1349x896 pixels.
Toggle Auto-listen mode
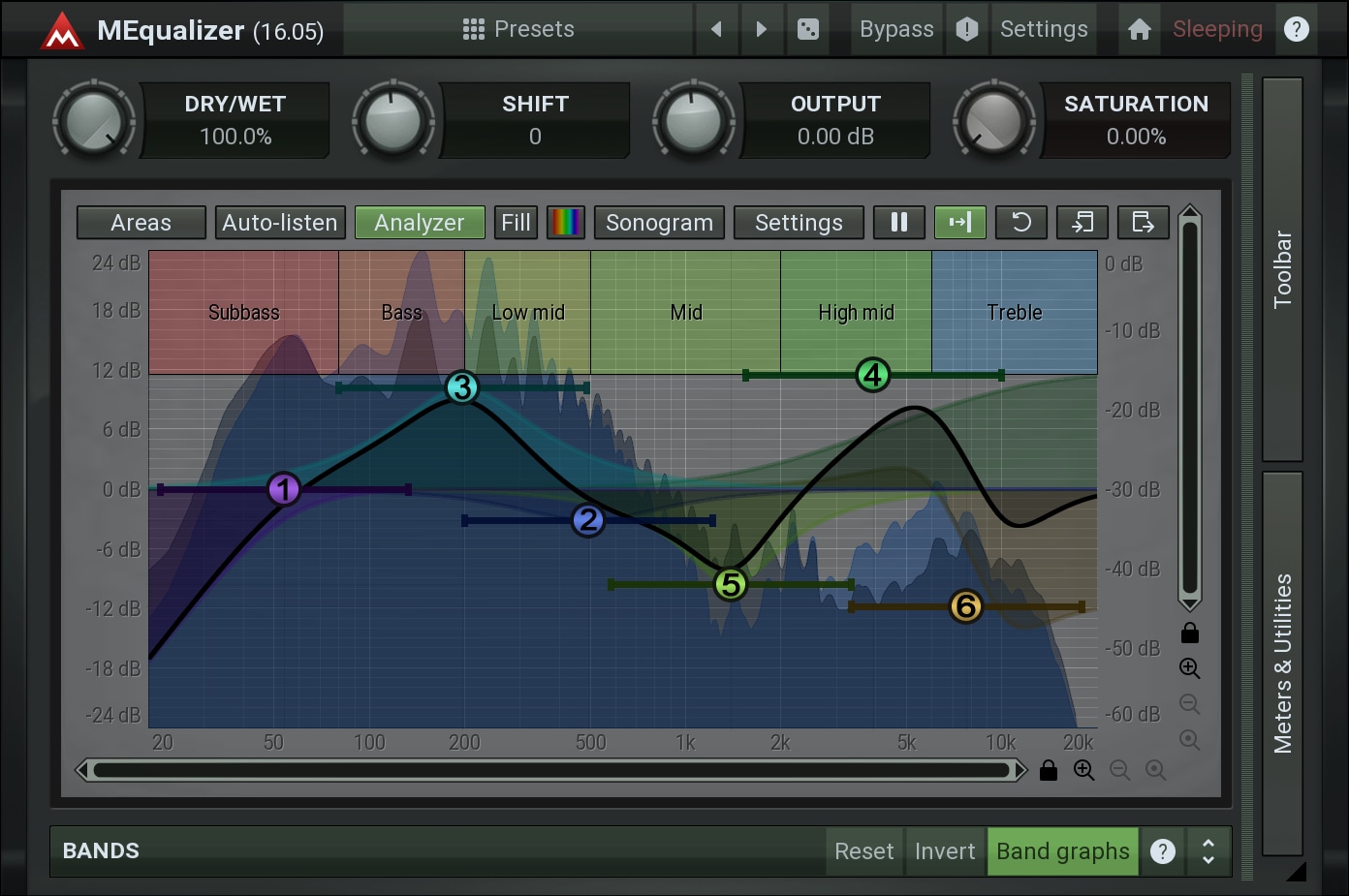pyautogui.click(x=280, y=223)
